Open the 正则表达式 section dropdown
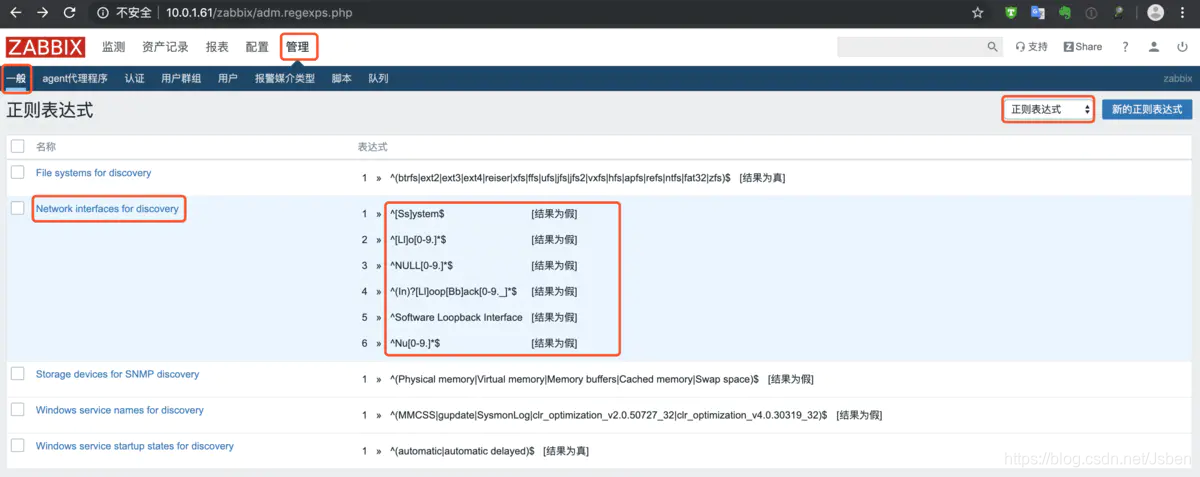 point(1049,109)
